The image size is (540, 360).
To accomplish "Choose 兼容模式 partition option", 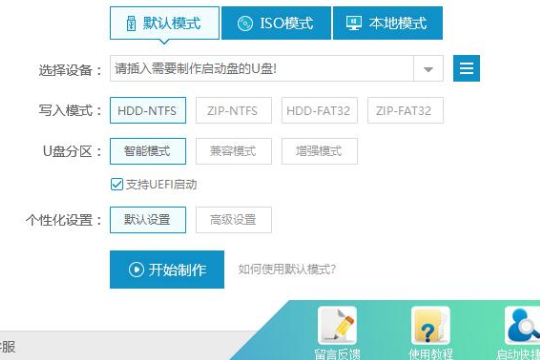I will click(233, 151).
